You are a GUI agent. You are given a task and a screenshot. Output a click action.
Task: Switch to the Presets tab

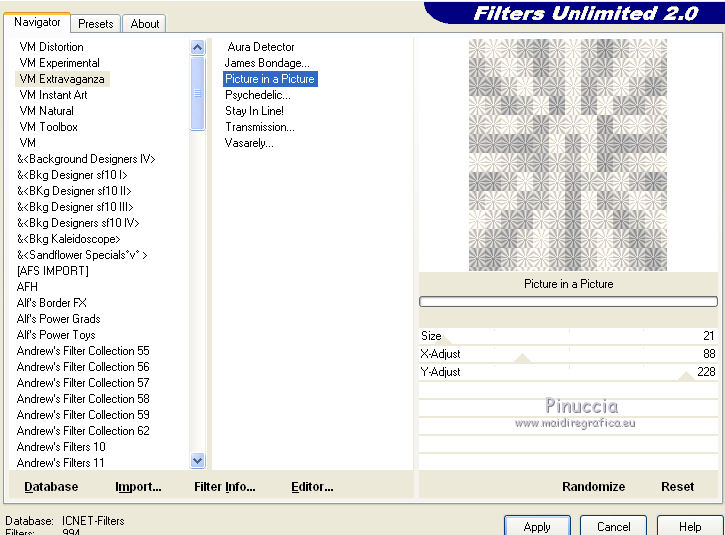pyautogui.click(x=95, y=24)
